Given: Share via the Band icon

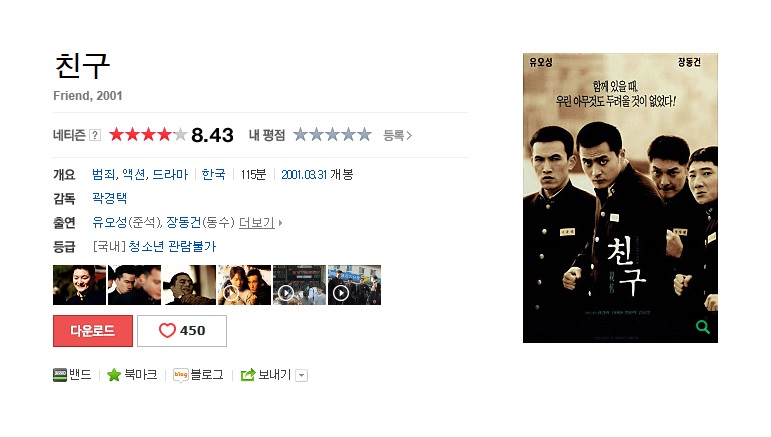Looking at the screenshot, I should tap(59, 375).
